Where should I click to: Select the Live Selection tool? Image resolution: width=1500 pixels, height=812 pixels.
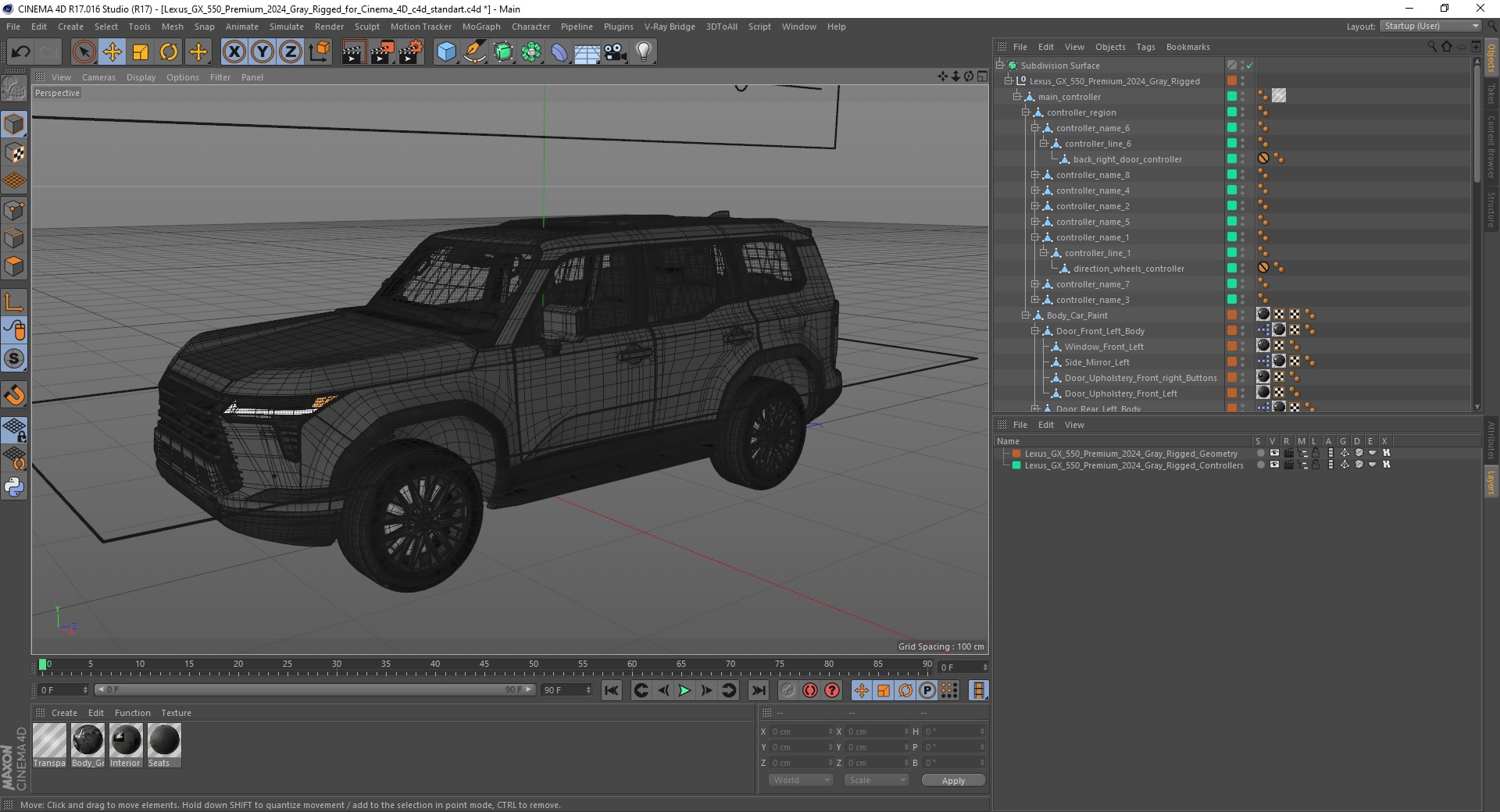pos(84,52)
